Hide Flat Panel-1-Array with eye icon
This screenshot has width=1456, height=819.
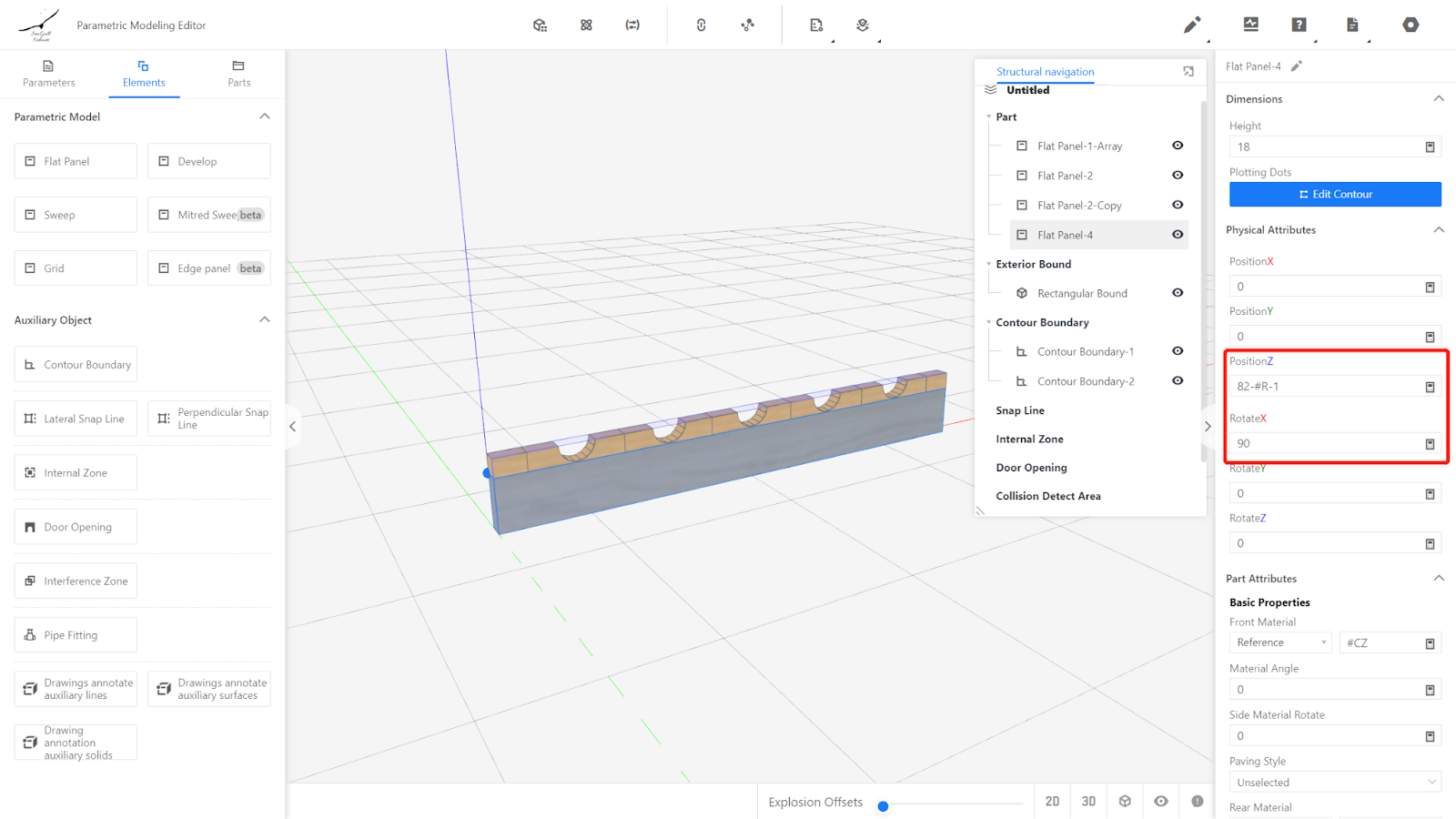click(x=1178, y=146)
